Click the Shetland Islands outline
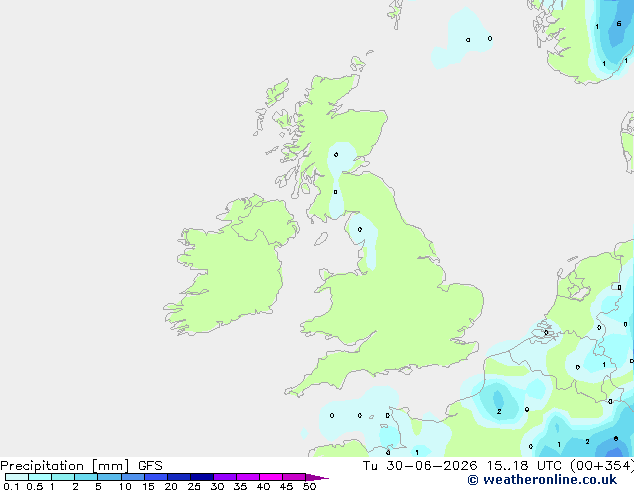 click(395, 13)
